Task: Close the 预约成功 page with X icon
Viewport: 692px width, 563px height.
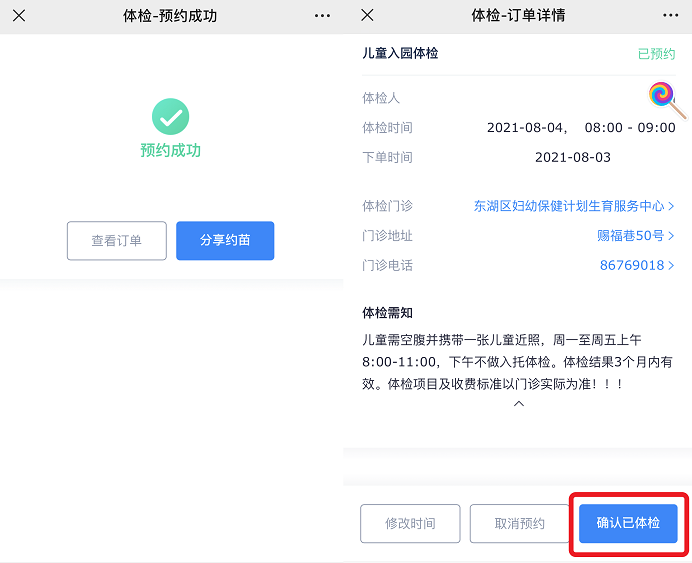Action: (x=19, y=16)
